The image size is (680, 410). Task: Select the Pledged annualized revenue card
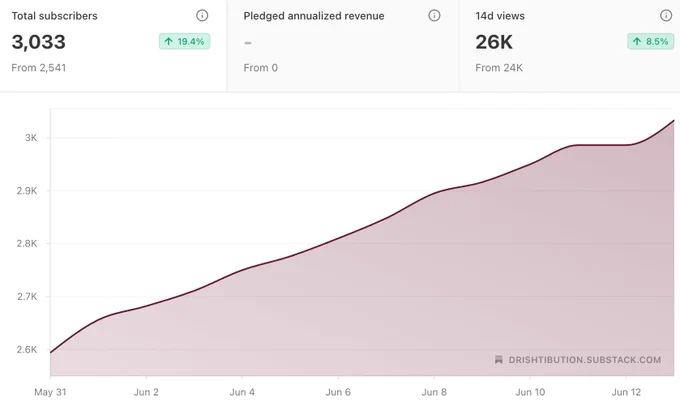tap(343, 46)
